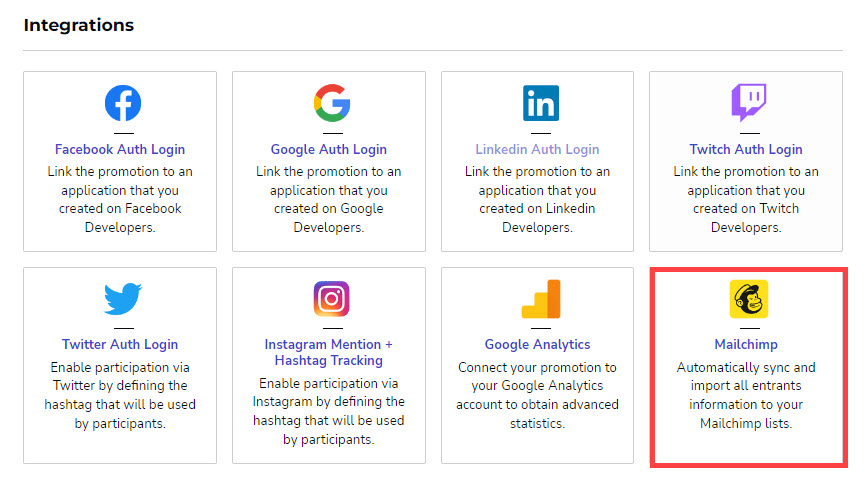
Task: Open Twitch Auth Login link
Action: click(x=746, y=149)
